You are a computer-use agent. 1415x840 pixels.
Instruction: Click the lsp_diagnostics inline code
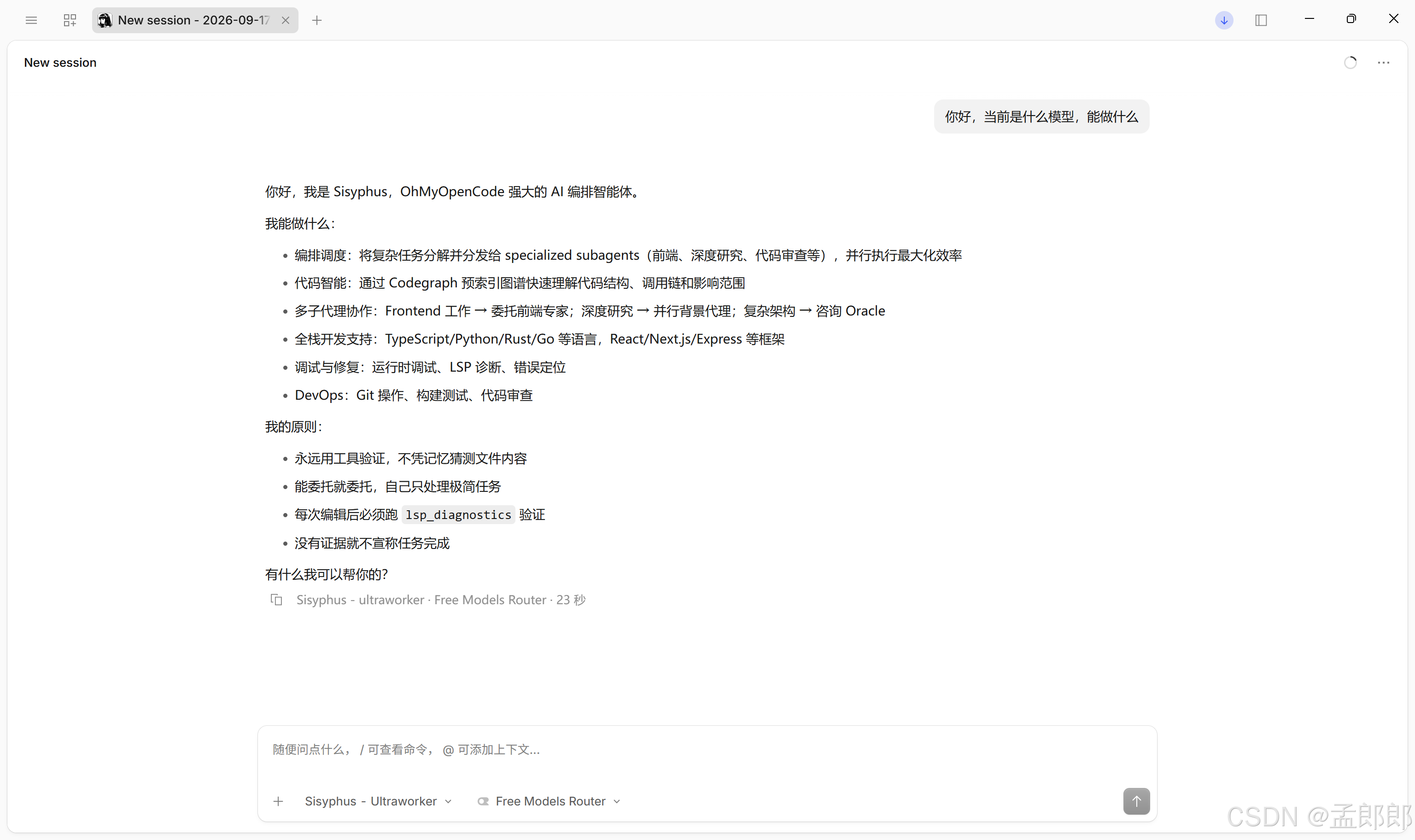(x=458, y=514)
